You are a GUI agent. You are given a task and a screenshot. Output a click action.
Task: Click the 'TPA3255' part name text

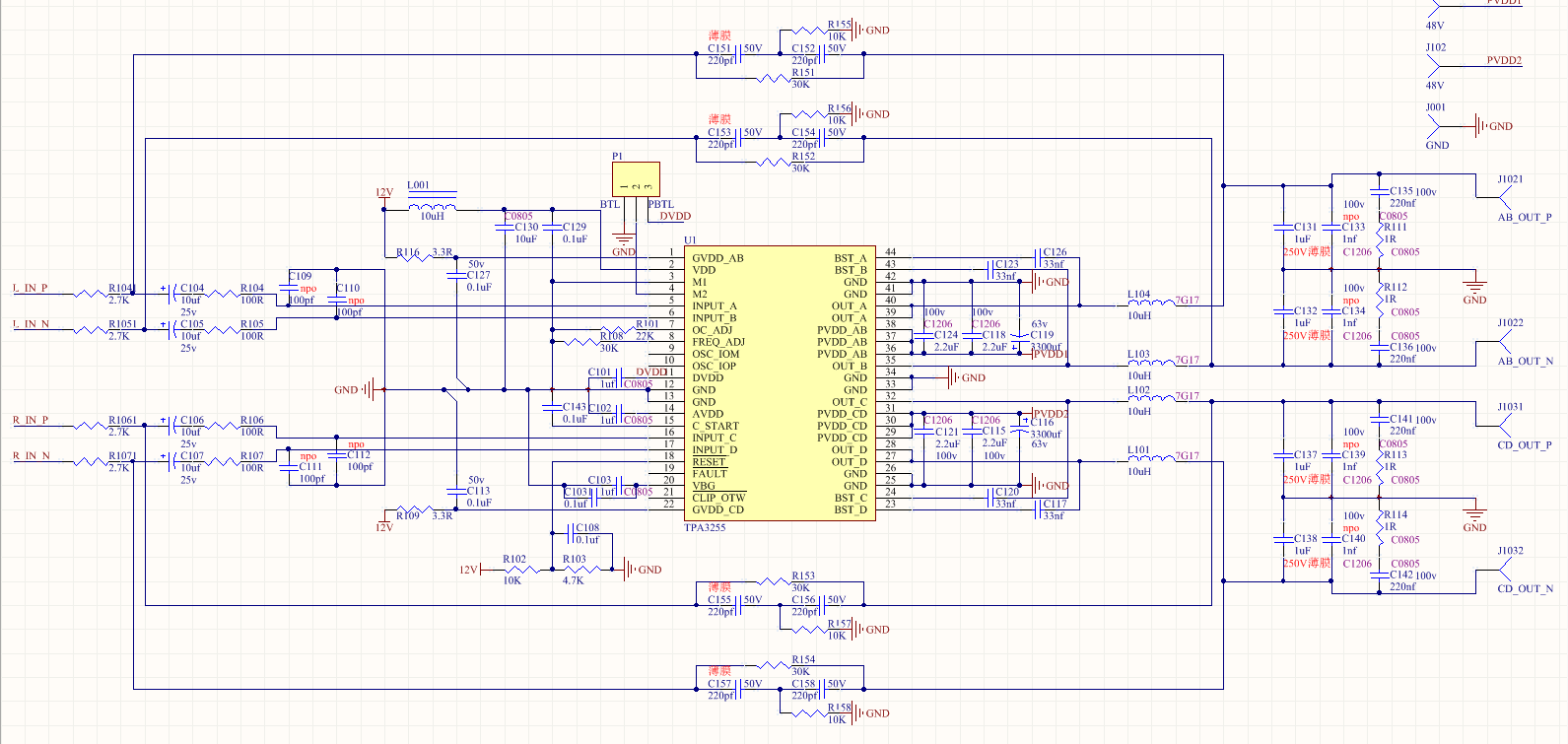tap(705, 528)
